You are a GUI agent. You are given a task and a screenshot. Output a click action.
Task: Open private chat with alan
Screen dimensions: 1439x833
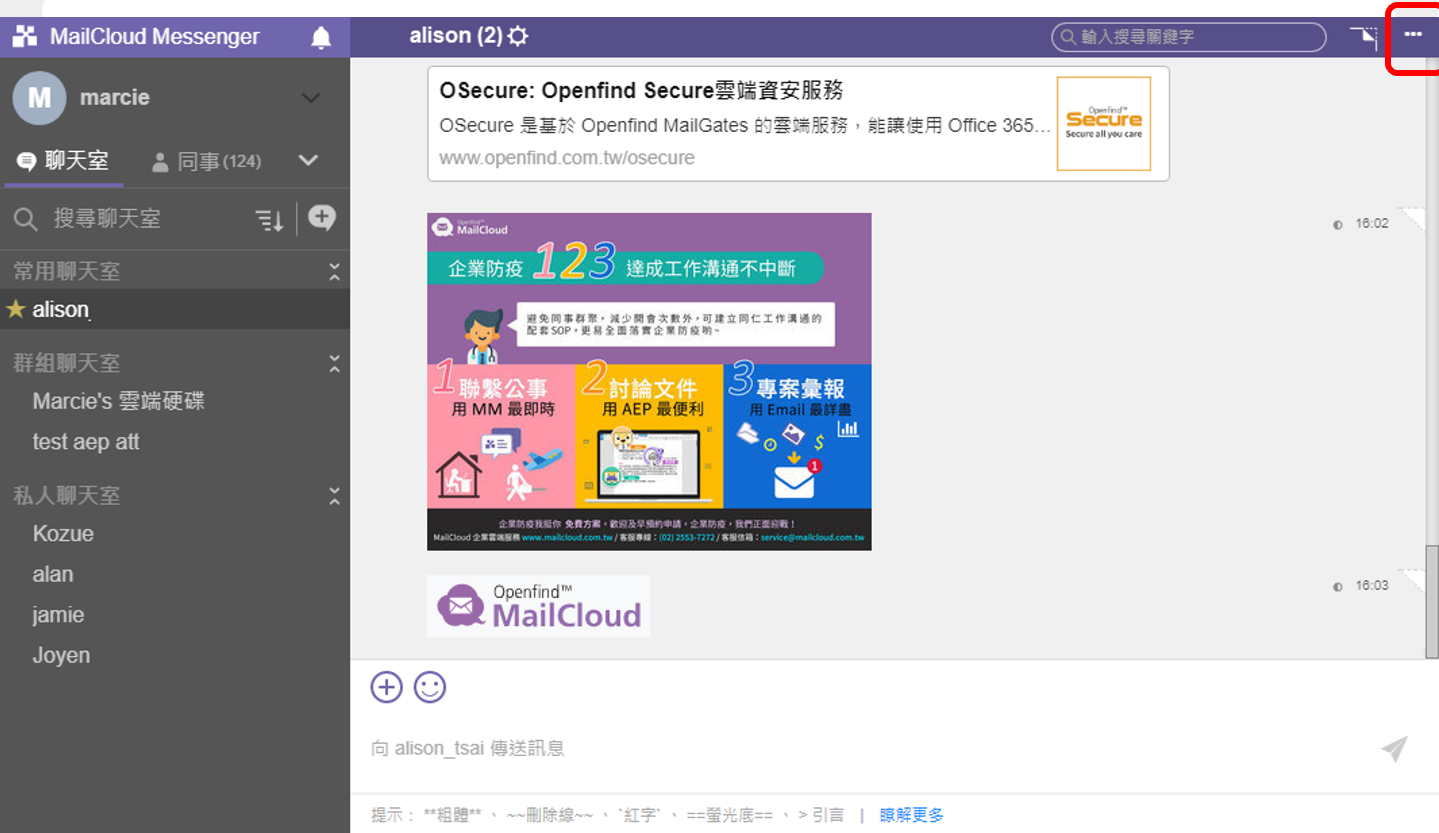[53, 575]
